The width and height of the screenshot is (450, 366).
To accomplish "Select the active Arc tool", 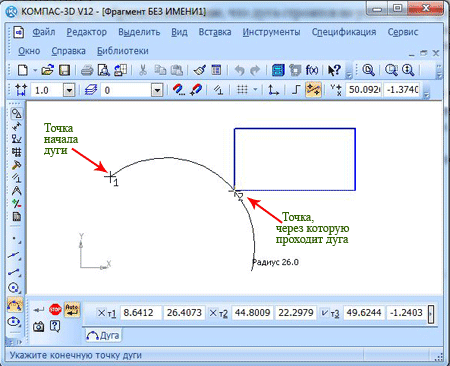I will (15, 305).
